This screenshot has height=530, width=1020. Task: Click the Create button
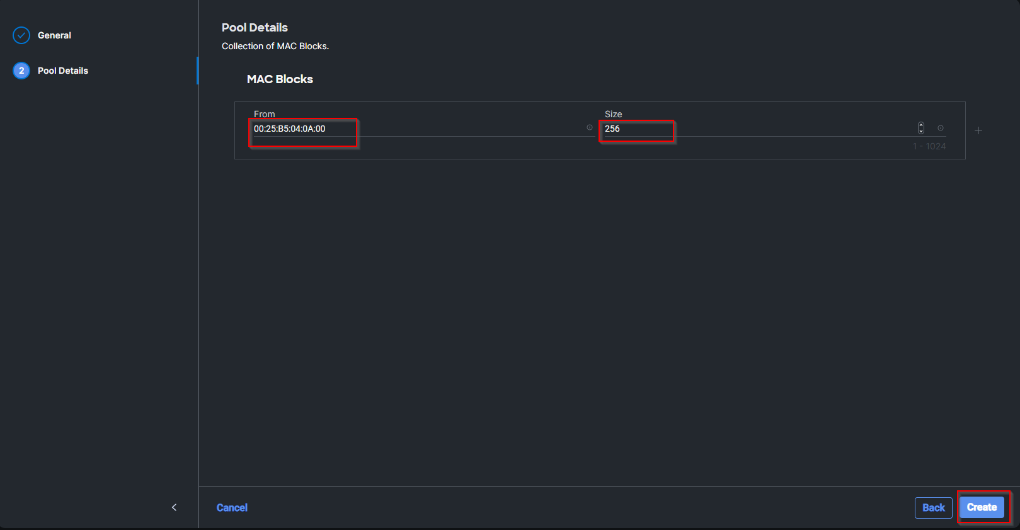(981, 508)
